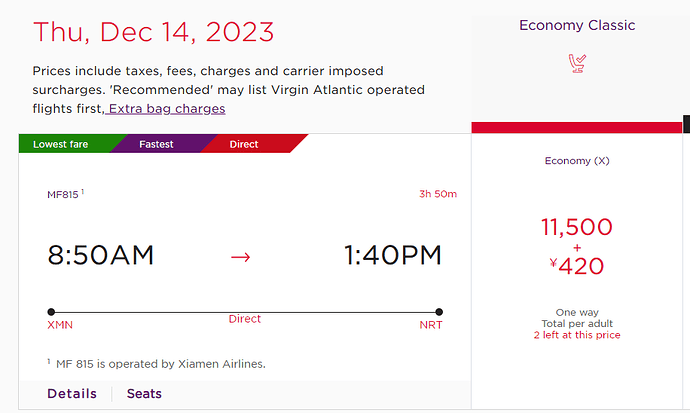Choose the 11,500 + ¥420 Economy fare
This screenshot has height=413, width=690.
point(577,246)
